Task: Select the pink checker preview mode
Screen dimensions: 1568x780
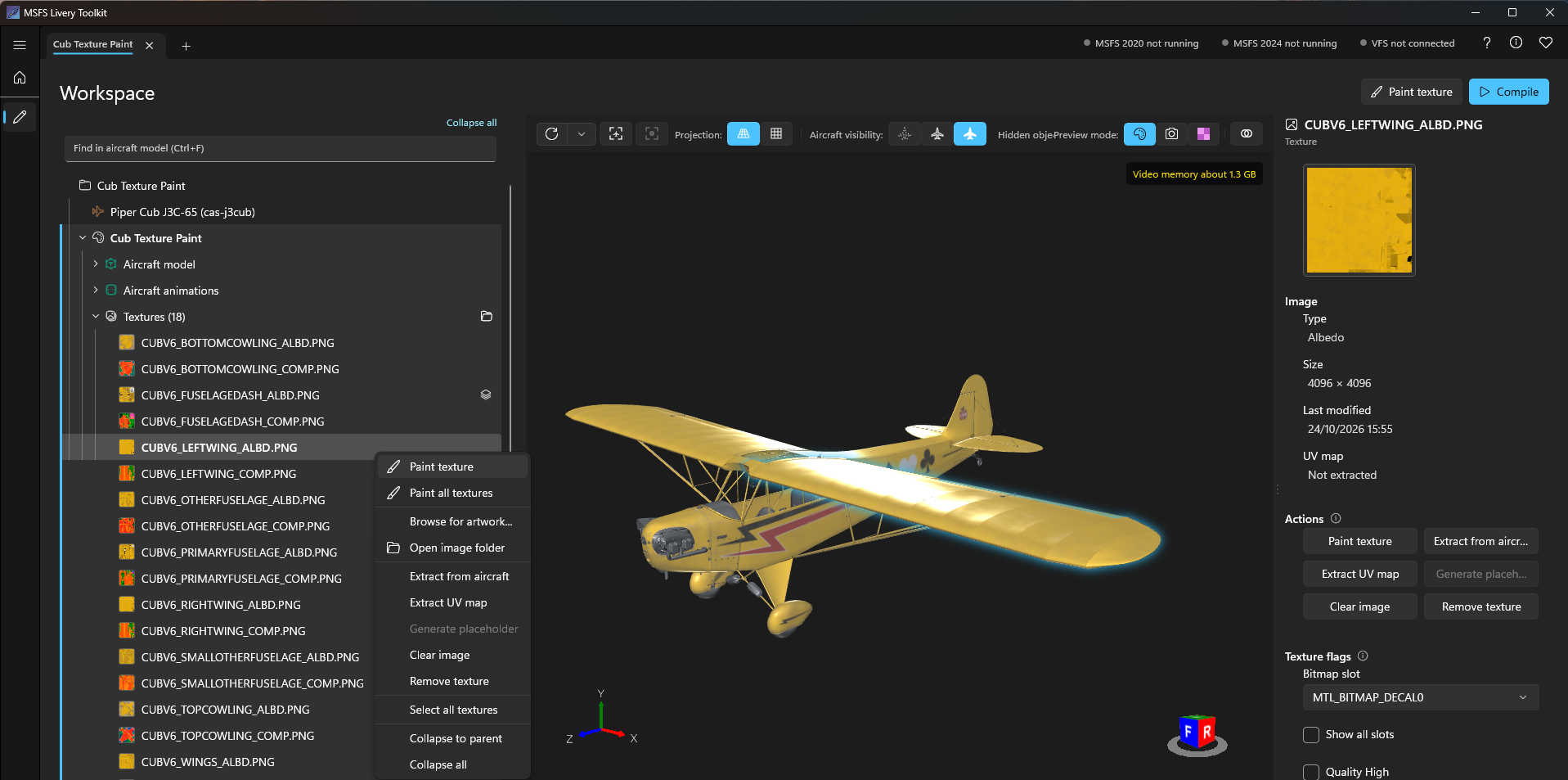Action: pyautogui.click(x=1204, y=134)
